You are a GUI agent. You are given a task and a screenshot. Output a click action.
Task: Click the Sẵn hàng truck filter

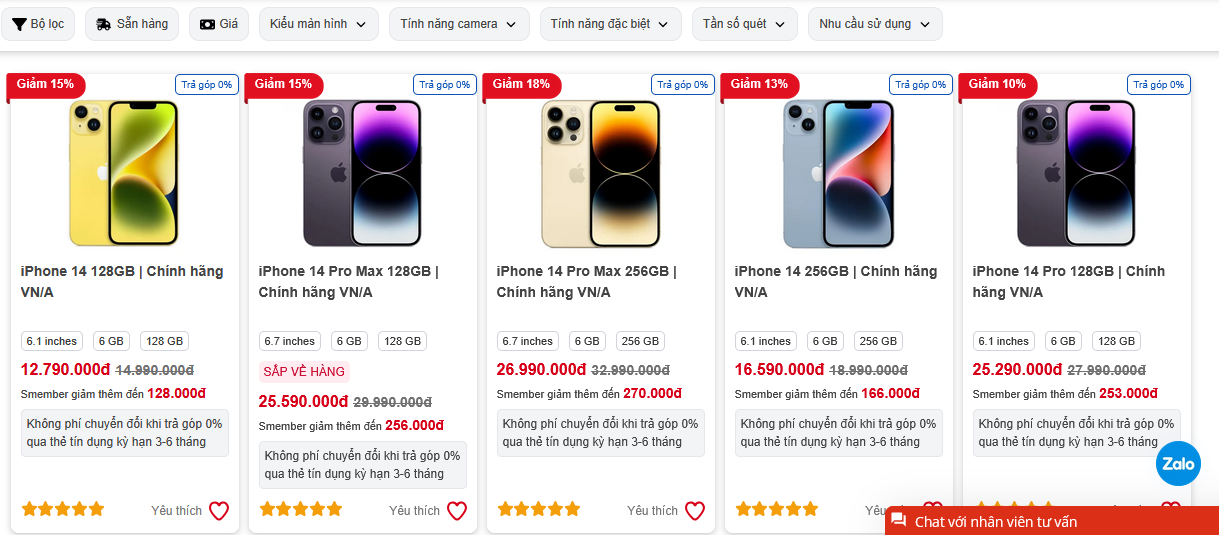tap(132, 24)
